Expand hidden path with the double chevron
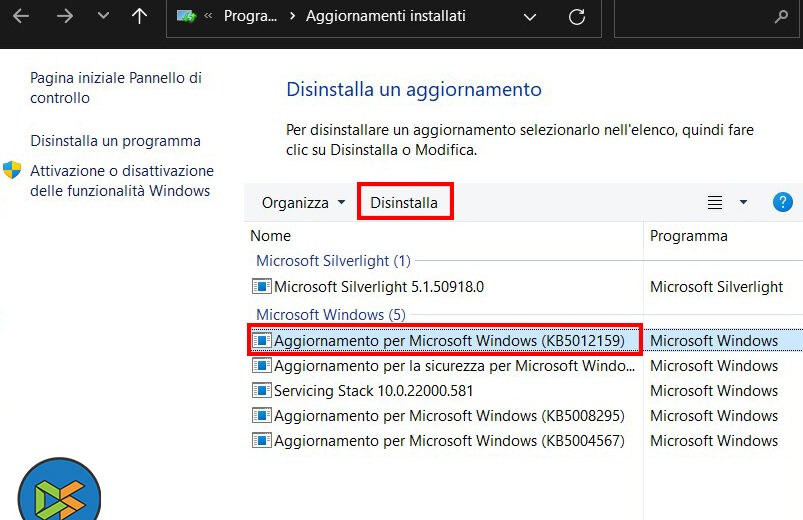Viewport: 803px width, 520px height. (x=208, y=16)
